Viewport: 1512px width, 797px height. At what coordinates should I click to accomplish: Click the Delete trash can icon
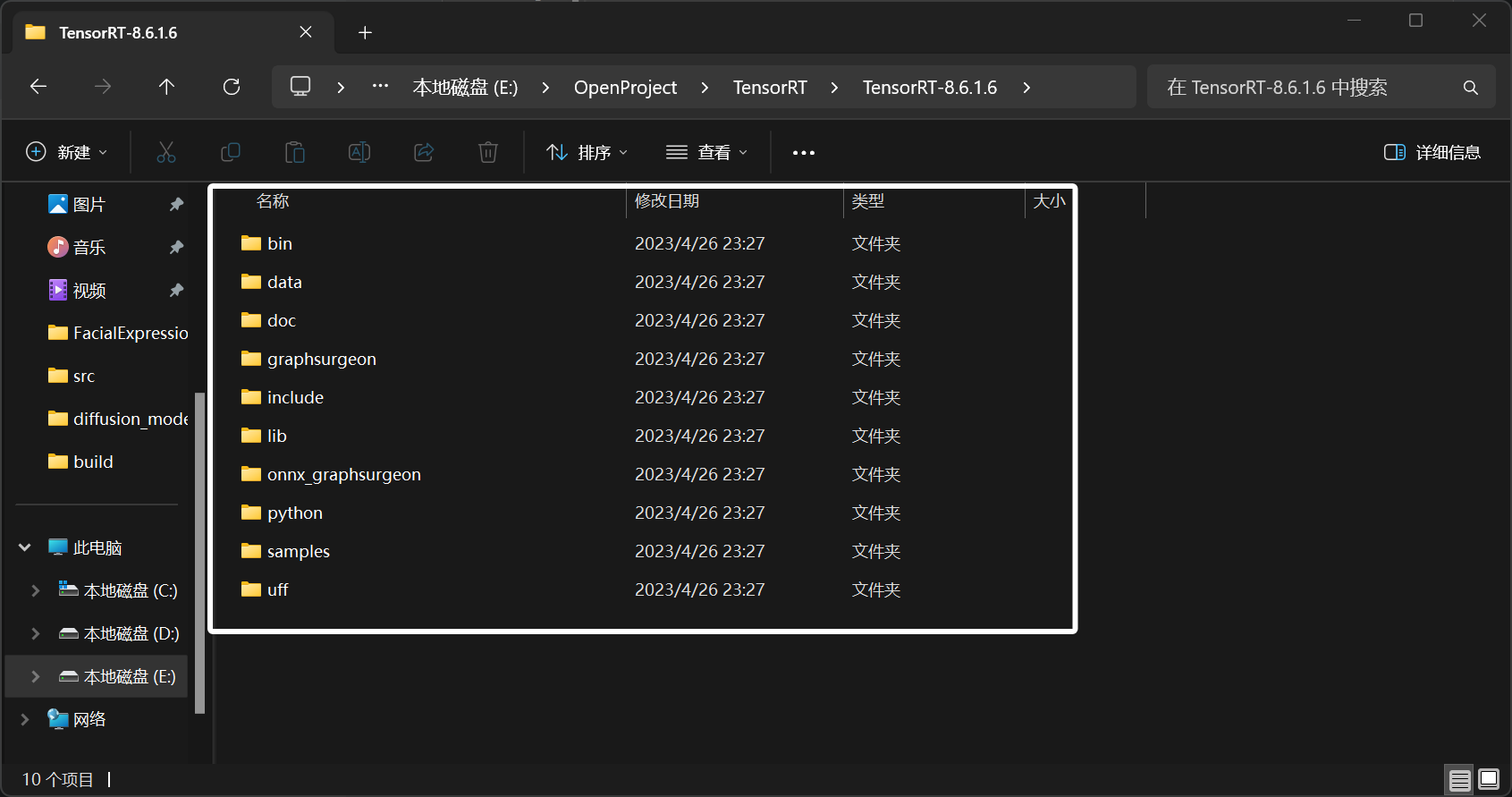[x=488, y=152]
